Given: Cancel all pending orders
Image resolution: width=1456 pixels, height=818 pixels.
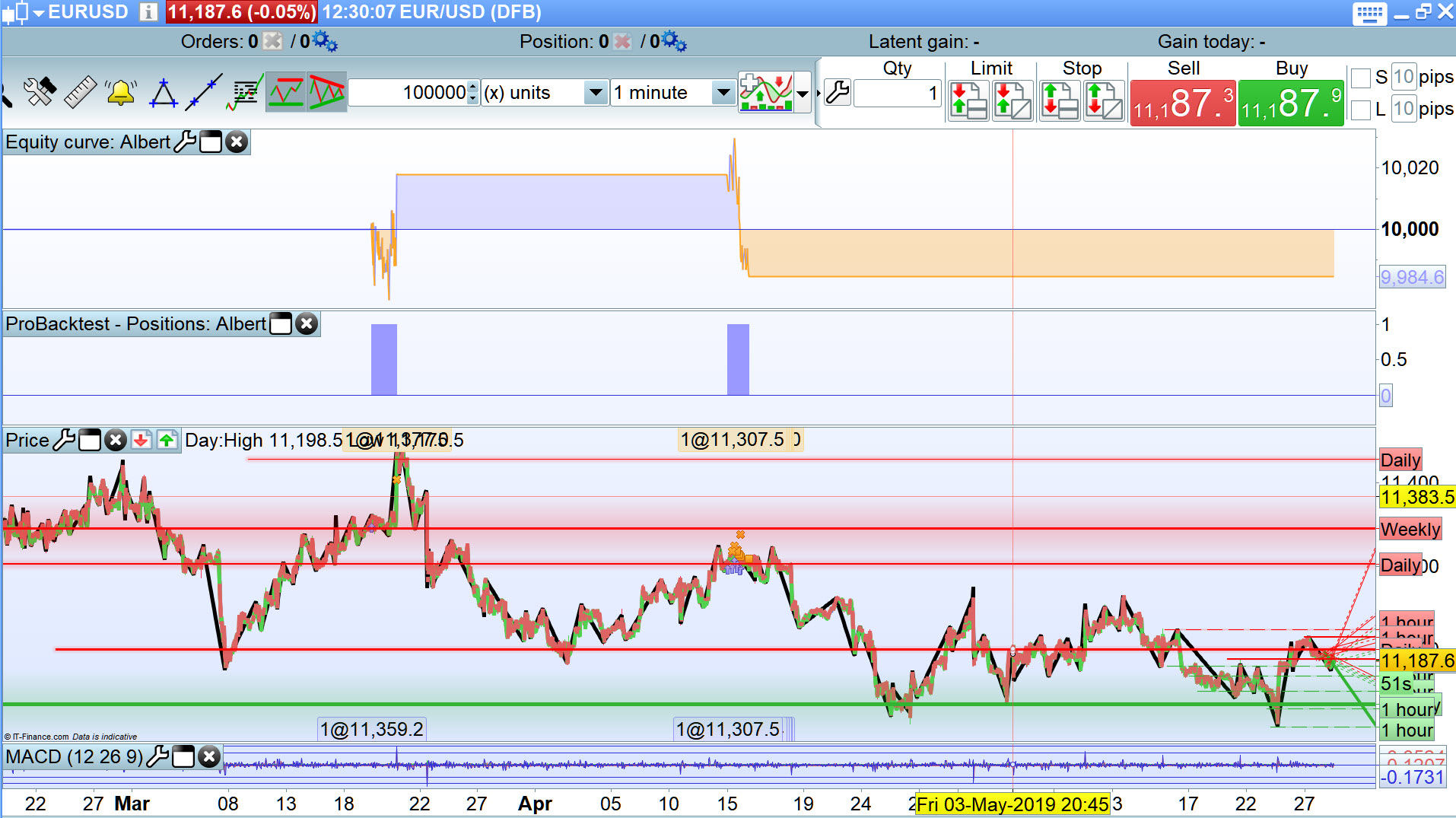Looking at the screenshot, I should click(x=272, y=41).
